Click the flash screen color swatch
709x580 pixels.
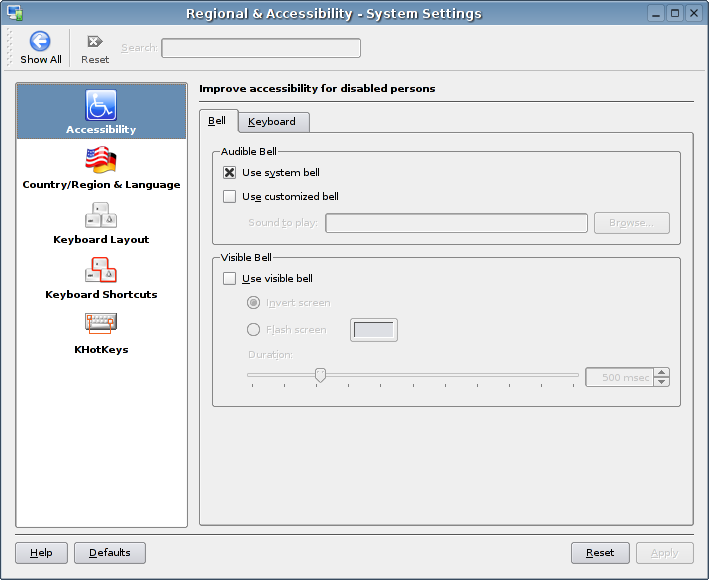point(374,330)
